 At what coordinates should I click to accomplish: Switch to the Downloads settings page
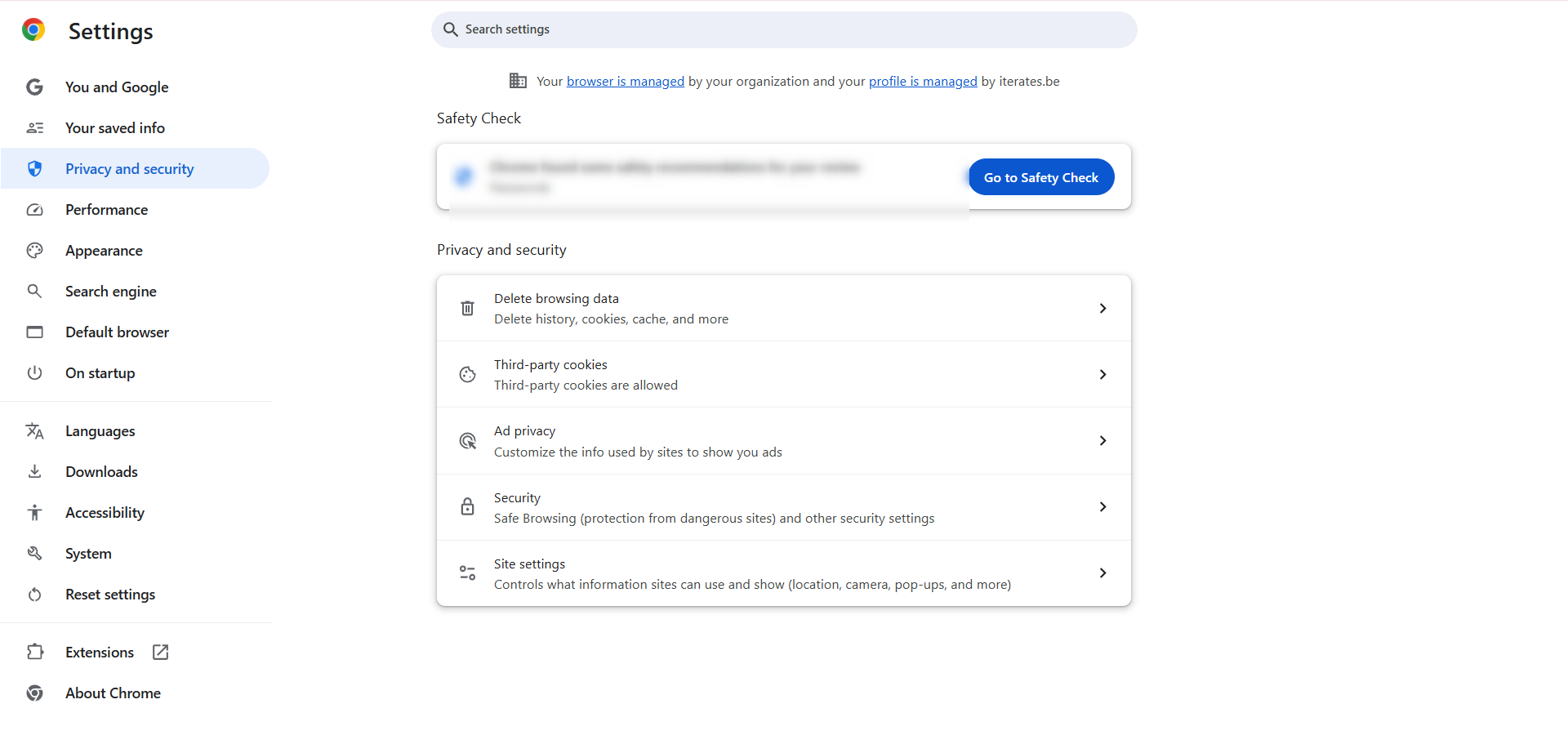(101, 472)
